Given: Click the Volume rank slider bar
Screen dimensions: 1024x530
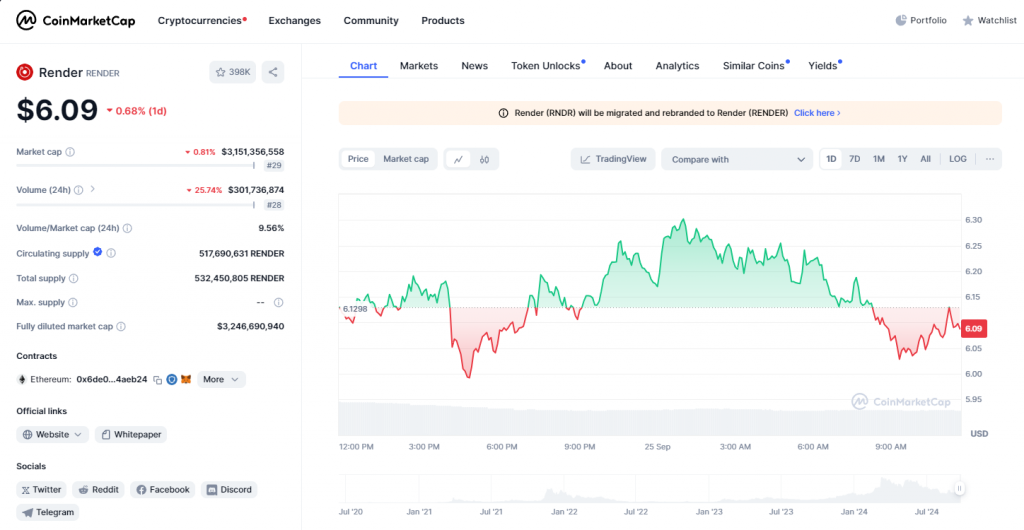Looking at the screenshot, I should click(x=136, y=205).
